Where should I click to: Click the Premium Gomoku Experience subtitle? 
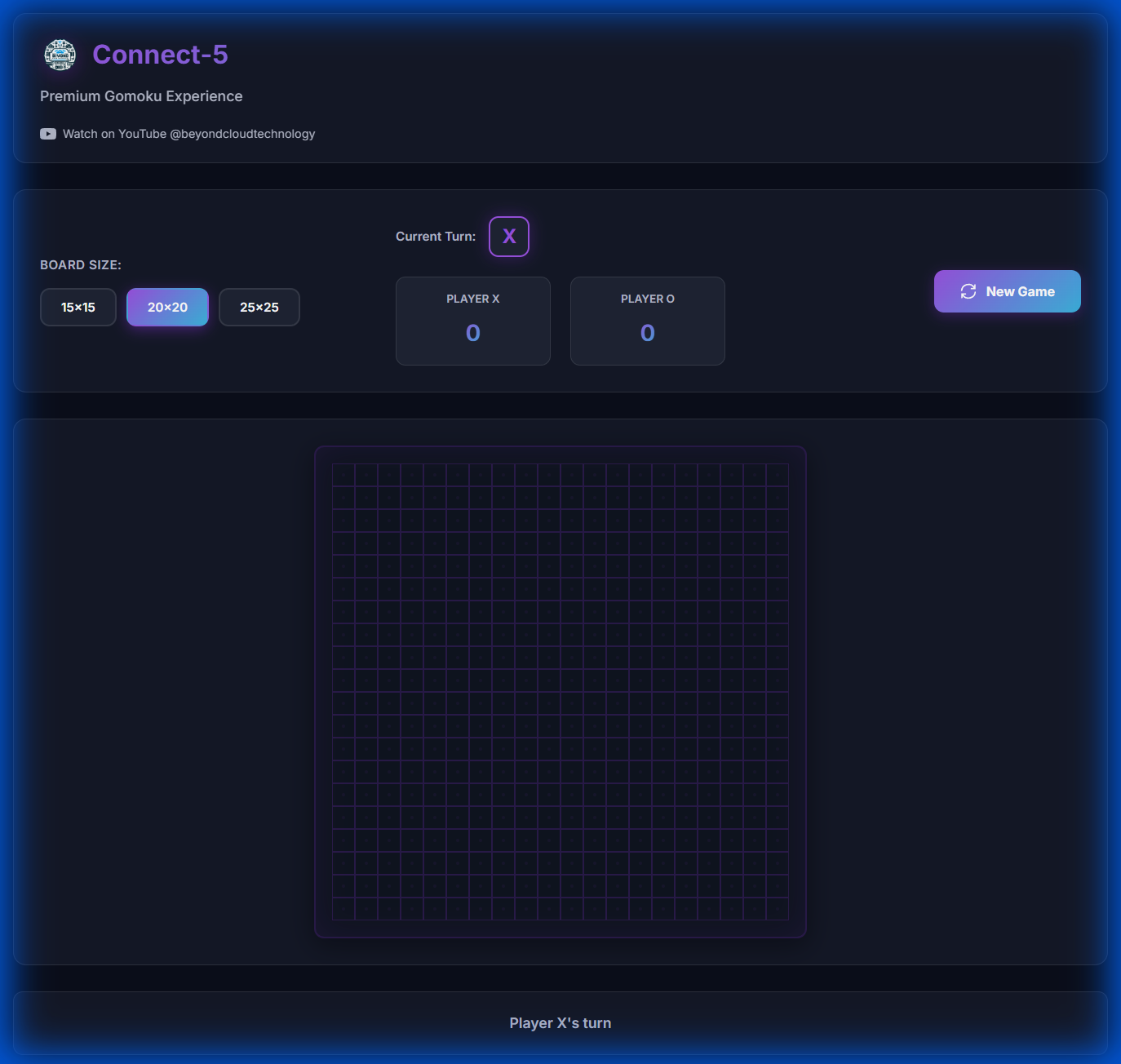(x=141, y=96)
